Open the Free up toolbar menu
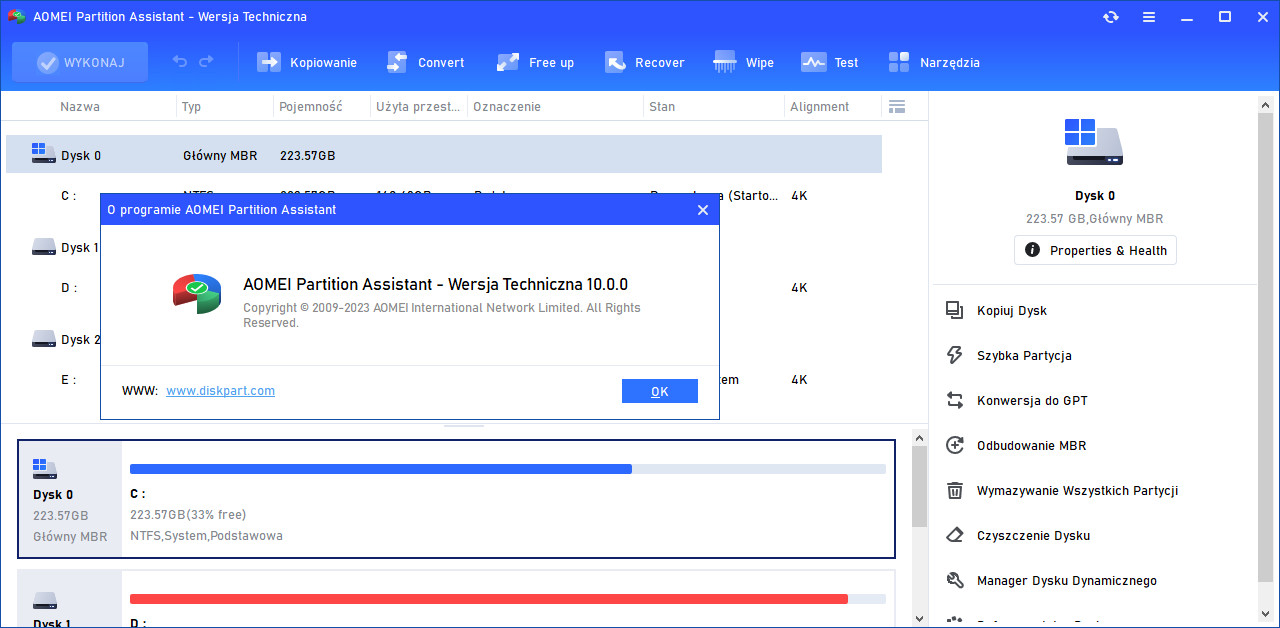This screenshot has height=628, width=1280. 535,62
